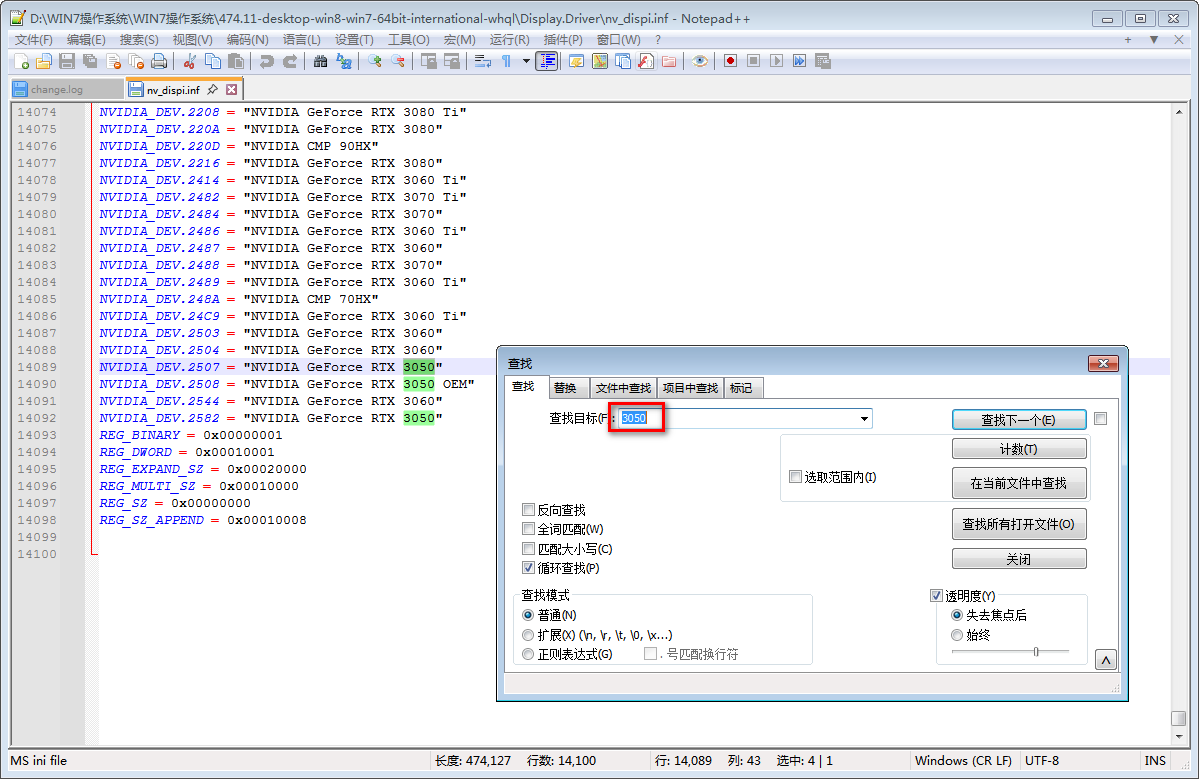Click the open file toolbar icon
The image size is (1199, 779).
point(44,61)
